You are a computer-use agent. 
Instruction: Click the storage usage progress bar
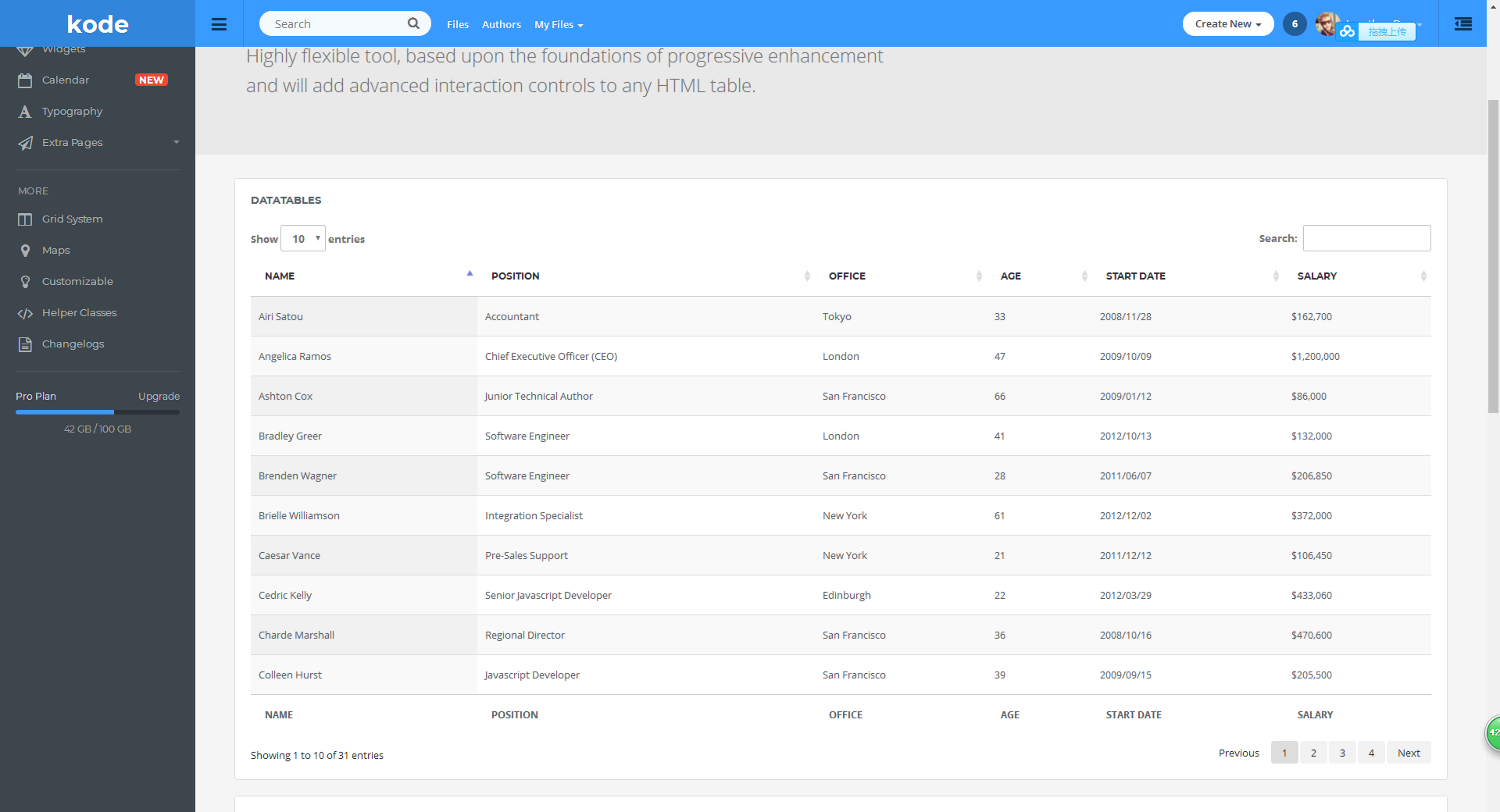click(98, 412)
